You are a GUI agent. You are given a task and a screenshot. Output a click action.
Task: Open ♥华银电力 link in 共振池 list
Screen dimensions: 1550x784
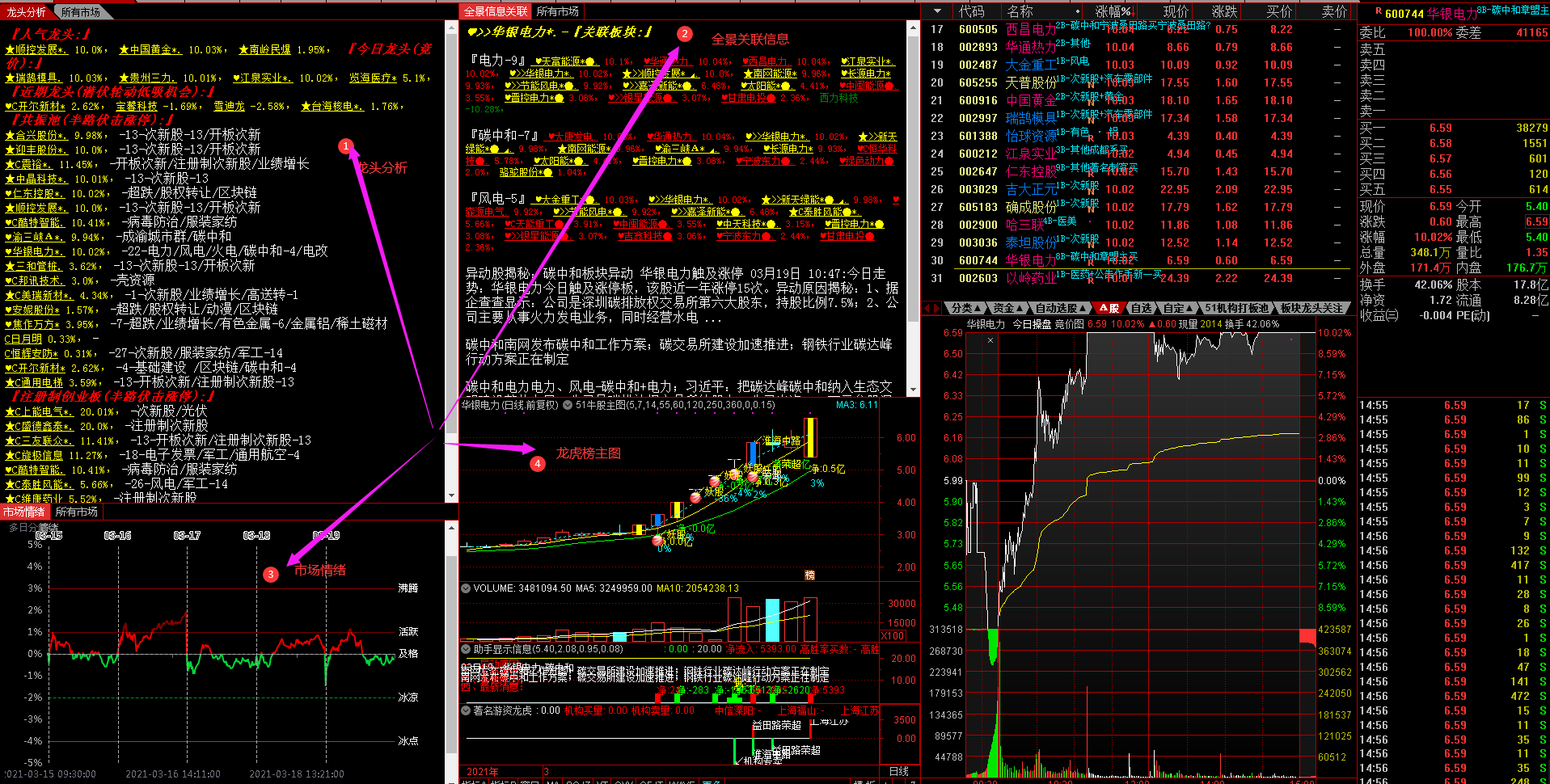tap(35, 251)
